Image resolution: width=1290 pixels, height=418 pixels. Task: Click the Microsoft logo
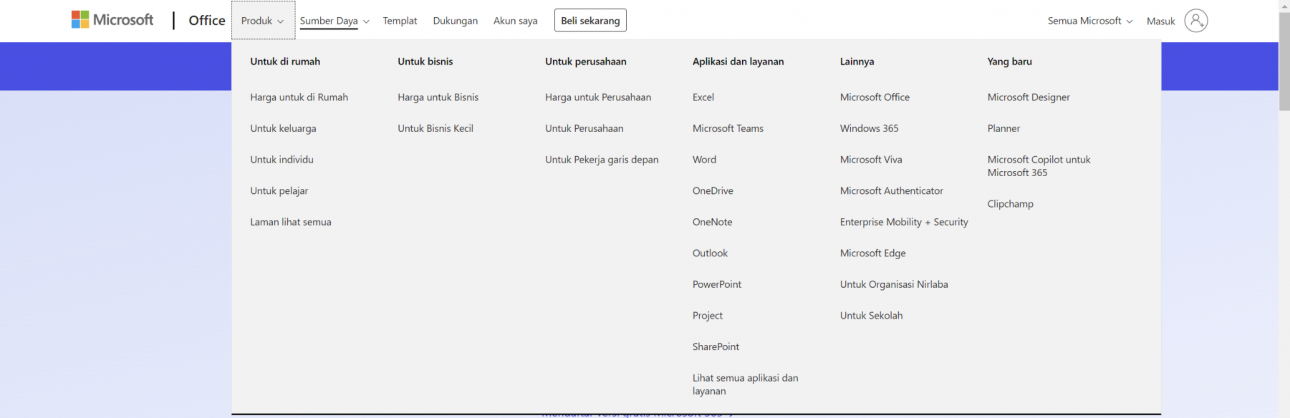pyautogui.click(x=112, y=20)
